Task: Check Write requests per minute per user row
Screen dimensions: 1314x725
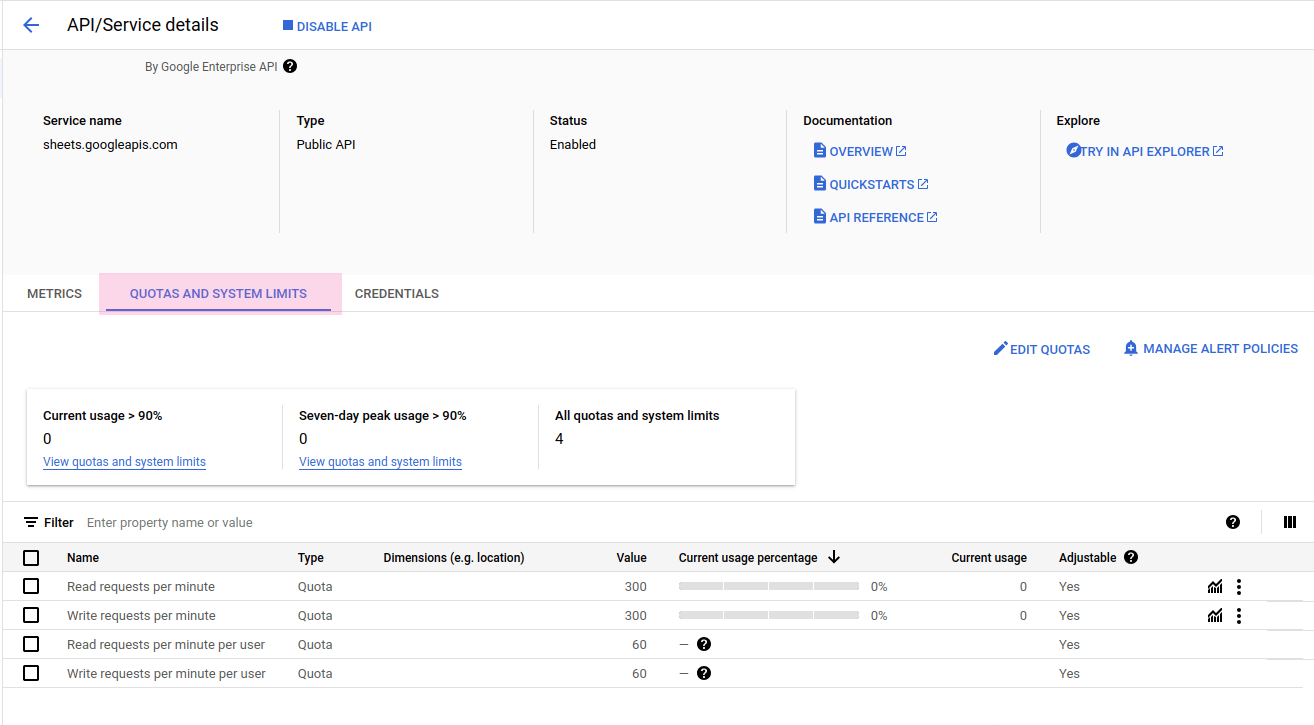Action: pyautogui.click(x=31, y=674)
